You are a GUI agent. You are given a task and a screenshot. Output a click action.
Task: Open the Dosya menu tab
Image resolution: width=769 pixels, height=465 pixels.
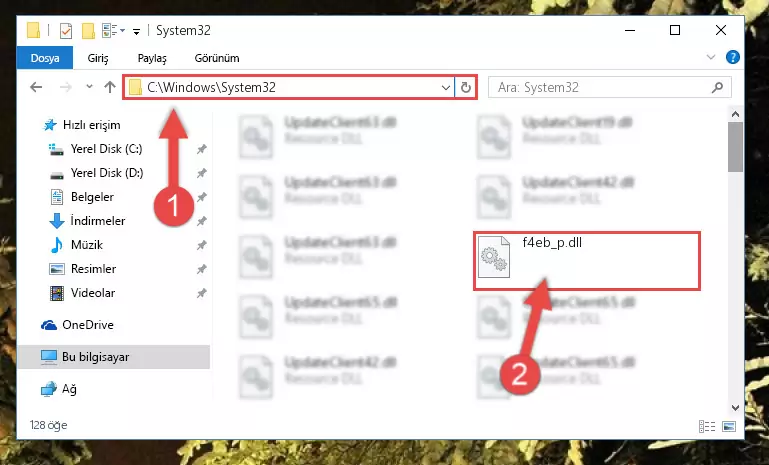(45, 58)
